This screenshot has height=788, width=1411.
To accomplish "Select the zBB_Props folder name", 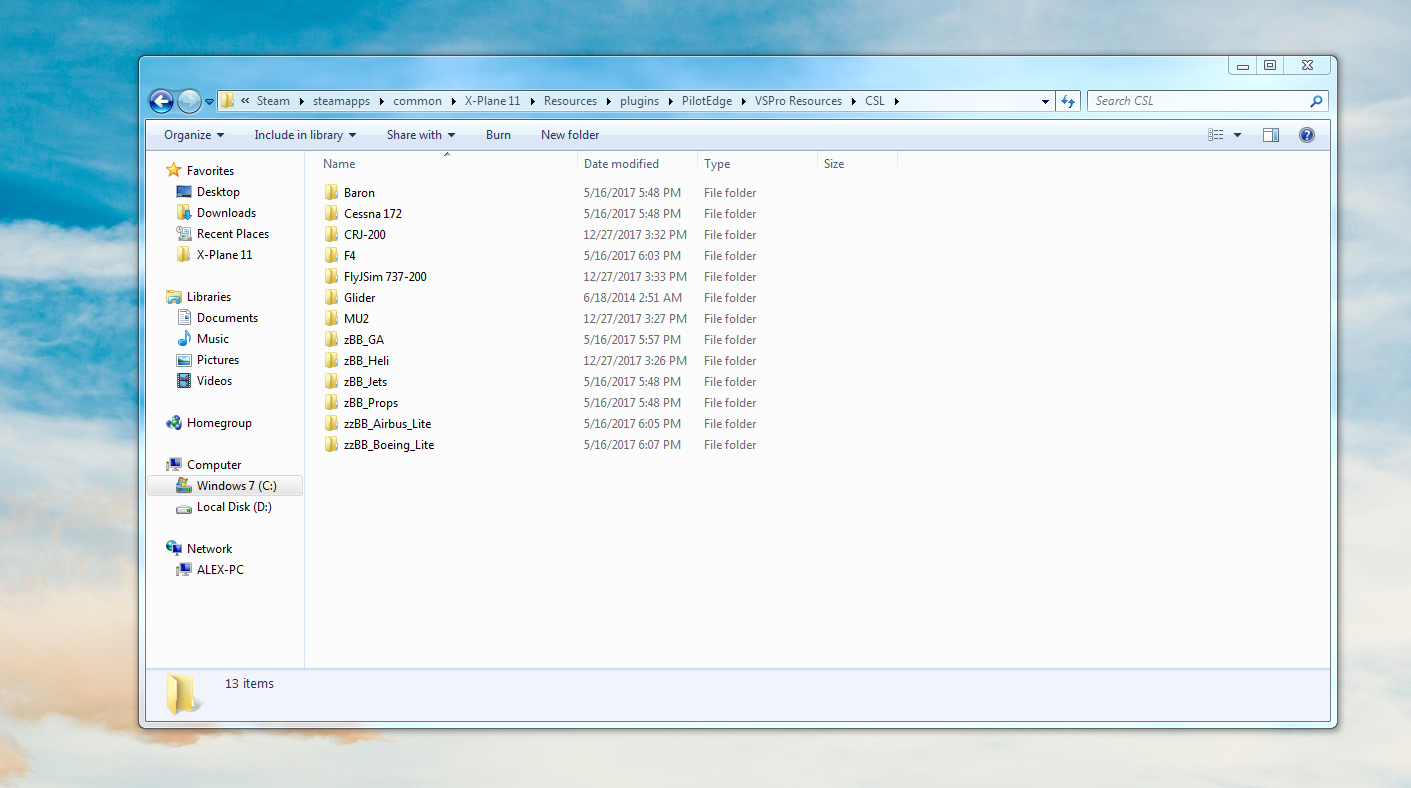I will (371, 403).
